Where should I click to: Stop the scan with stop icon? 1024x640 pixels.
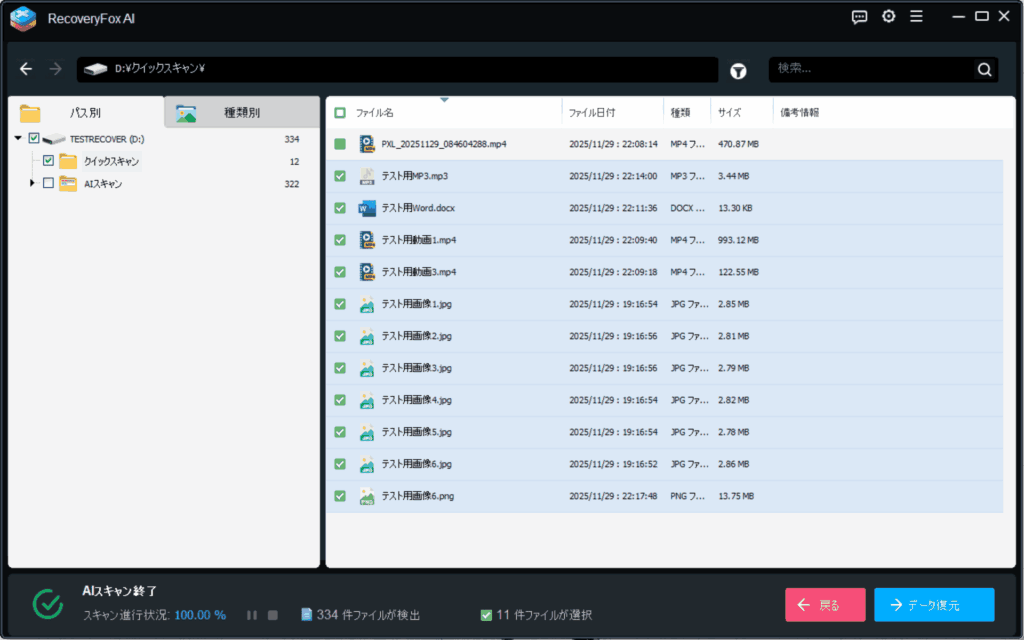tap(273, 615)
